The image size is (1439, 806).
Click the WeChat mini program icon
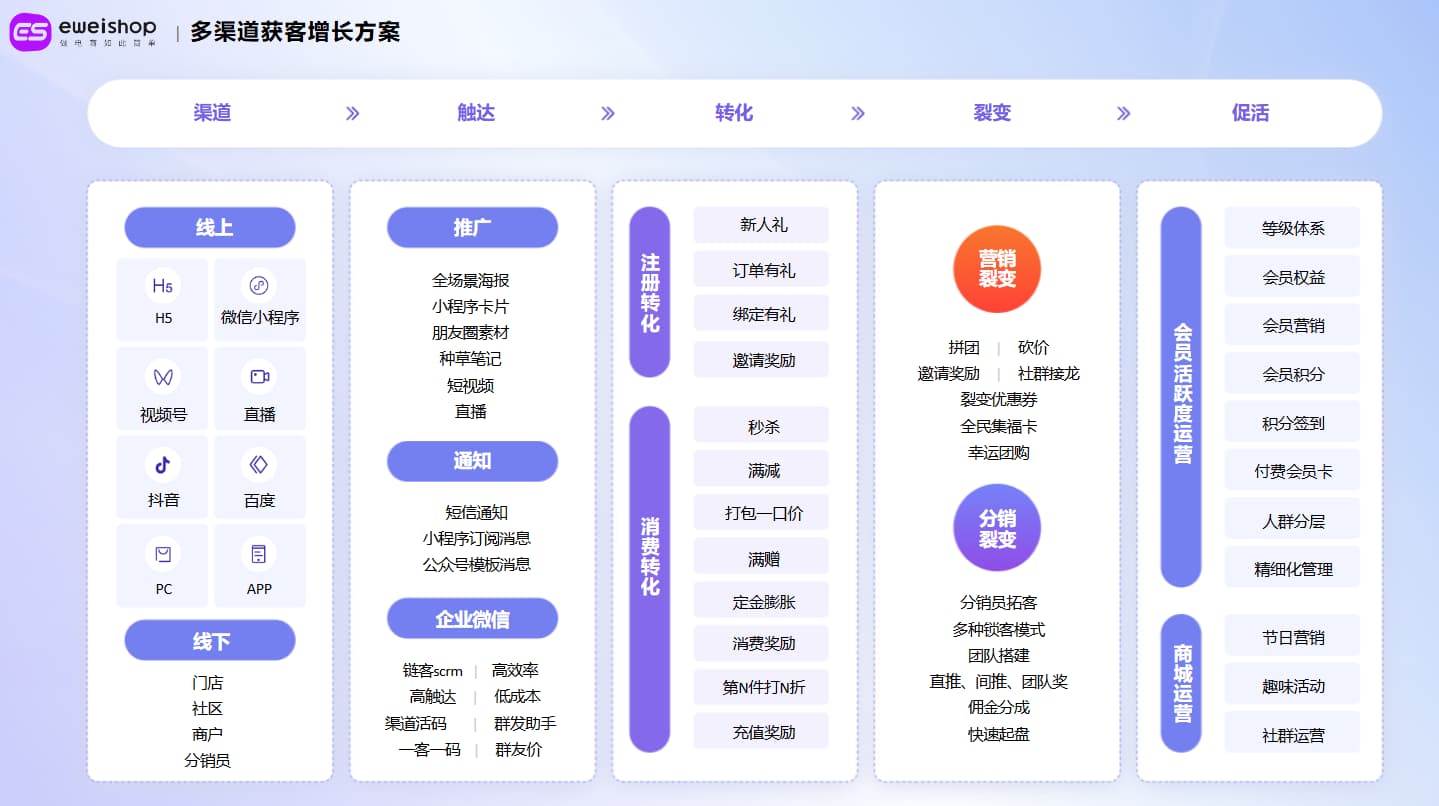tap(259, 286)
